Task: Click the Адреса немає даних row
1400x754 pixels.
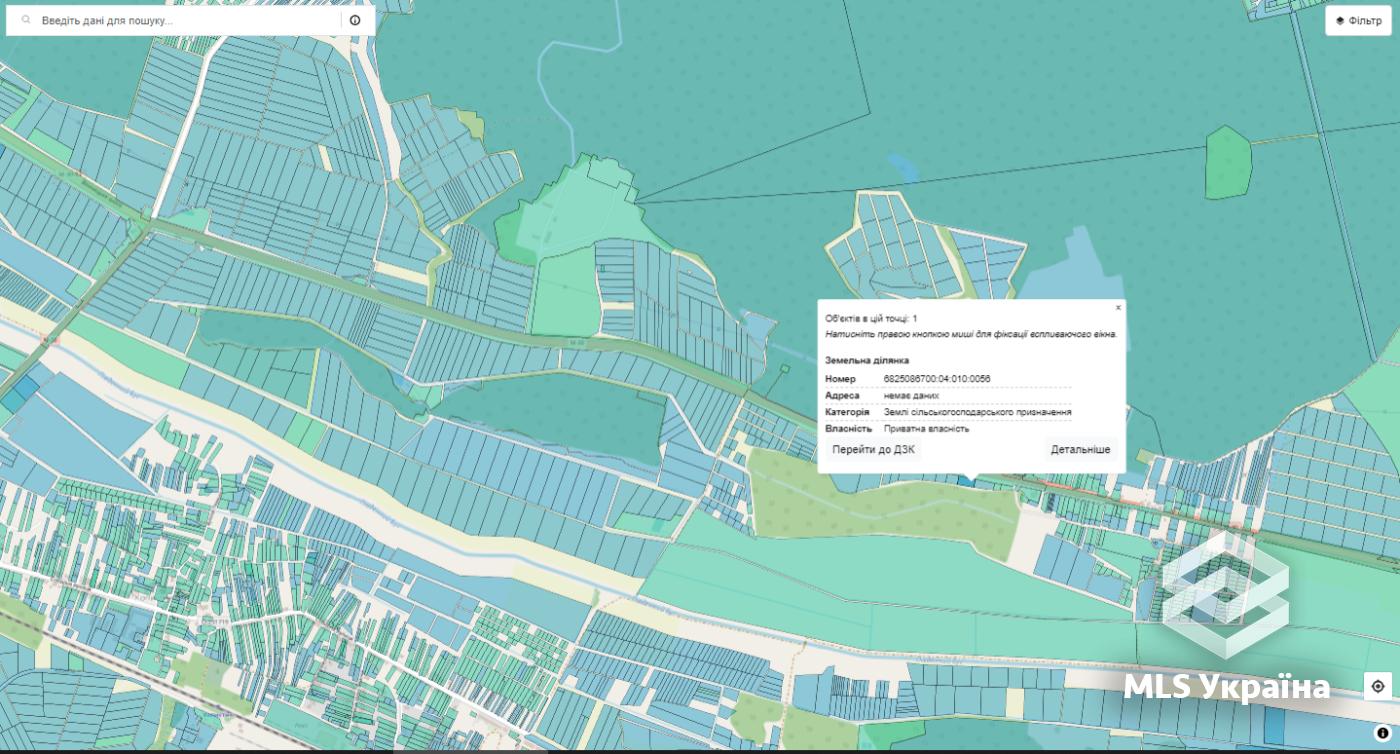Action: point(948,396)
